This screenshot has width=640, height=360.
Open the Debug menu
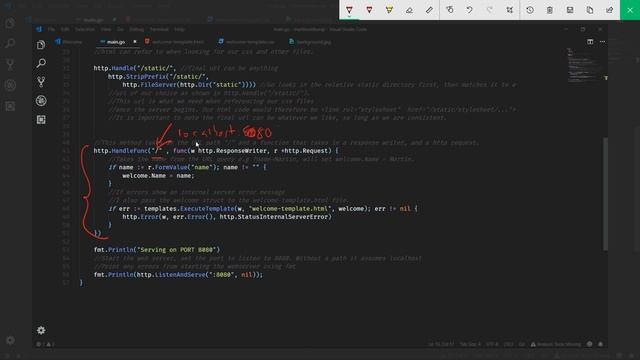pos(136,29)
